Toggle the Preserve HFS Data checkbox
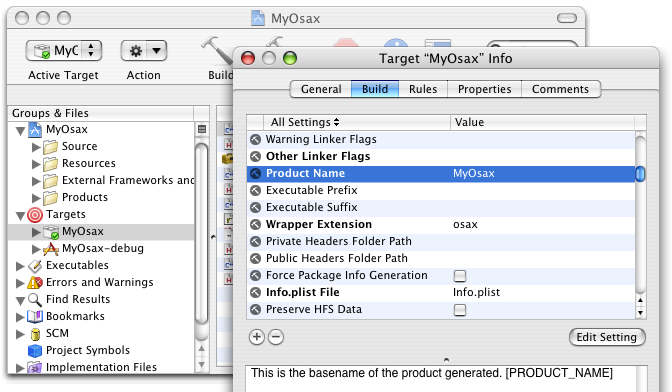Screen dimensions: 672x392 click(x=459, y=310)
